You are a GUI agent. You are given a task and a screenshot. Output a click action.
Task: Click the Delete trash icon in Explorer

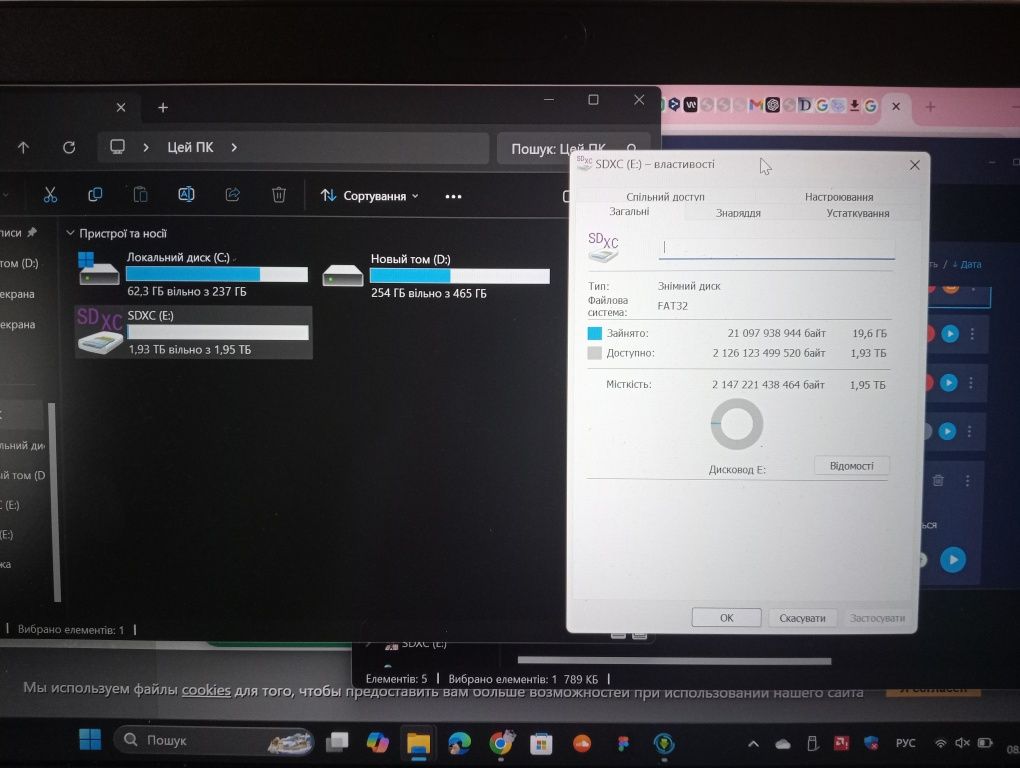(278, 194)
